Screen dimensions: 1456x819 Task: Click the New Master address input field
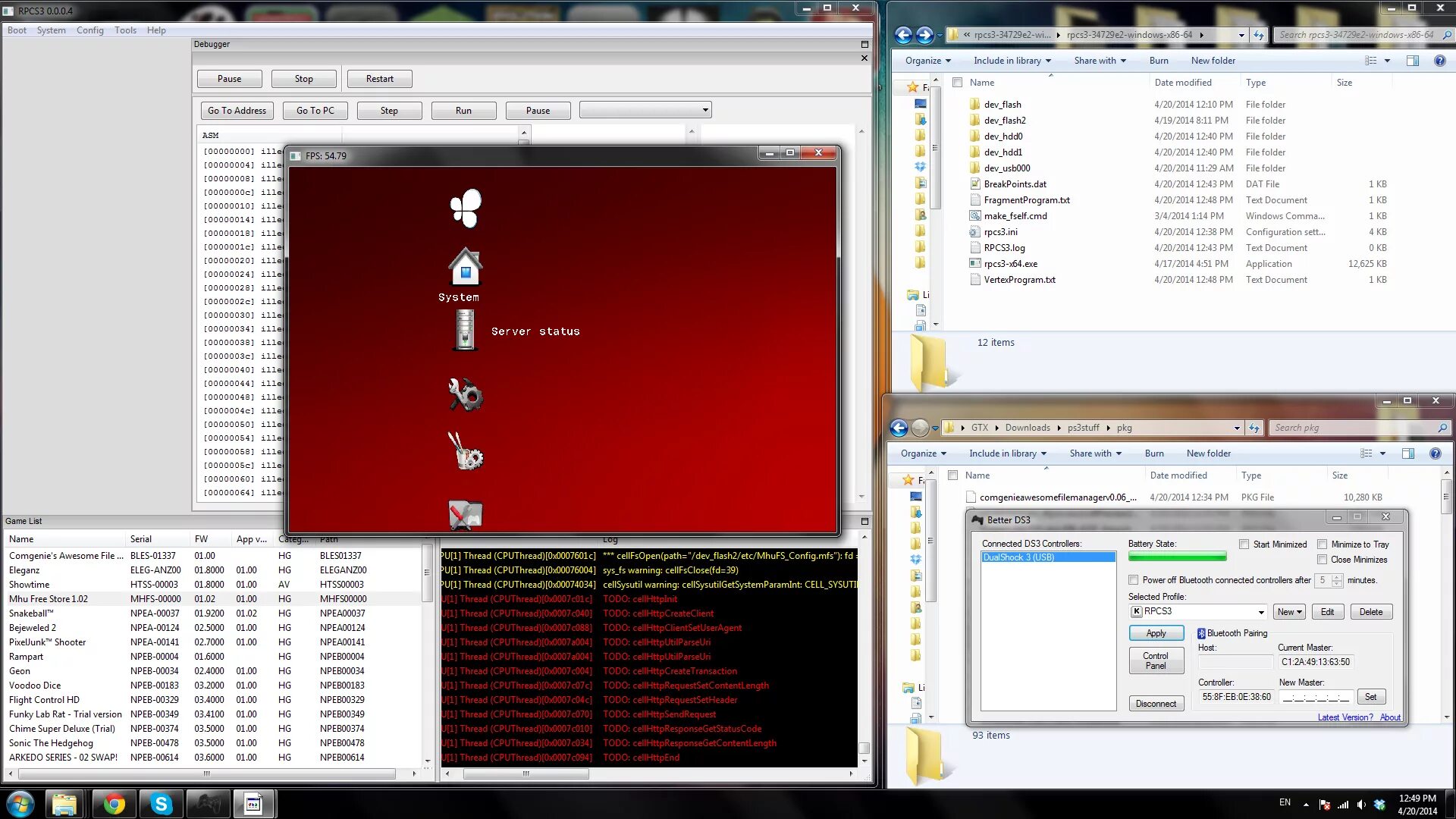[1315, 697]
